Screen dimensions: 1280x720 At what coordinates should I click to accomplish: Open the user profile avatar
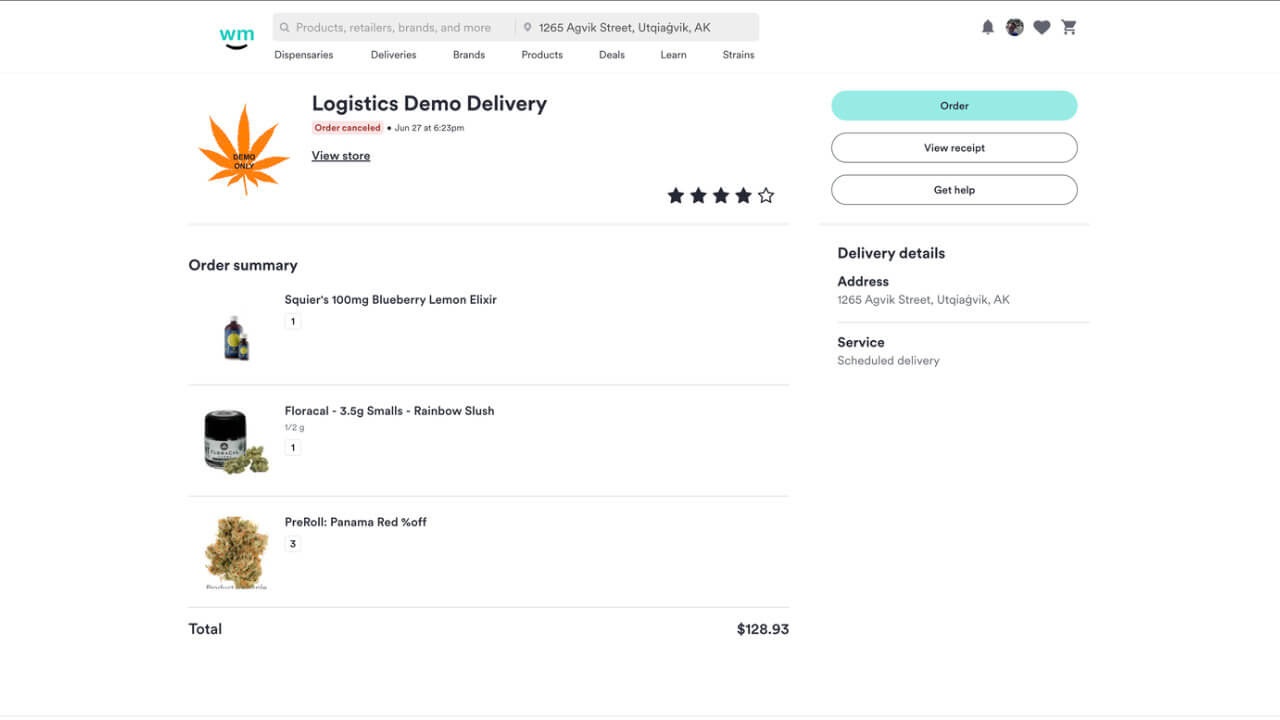click(x=1015, y=27)
